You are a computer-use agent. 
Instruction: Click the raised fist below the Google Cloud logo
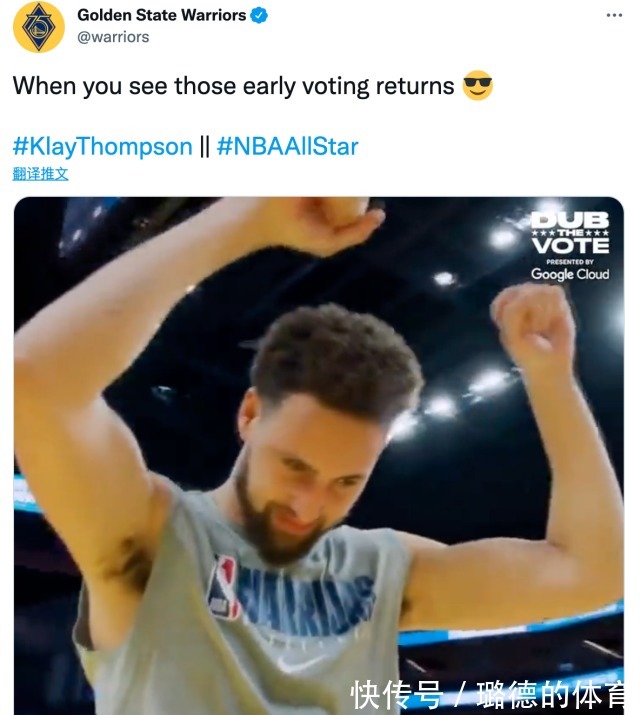(532, 320)
